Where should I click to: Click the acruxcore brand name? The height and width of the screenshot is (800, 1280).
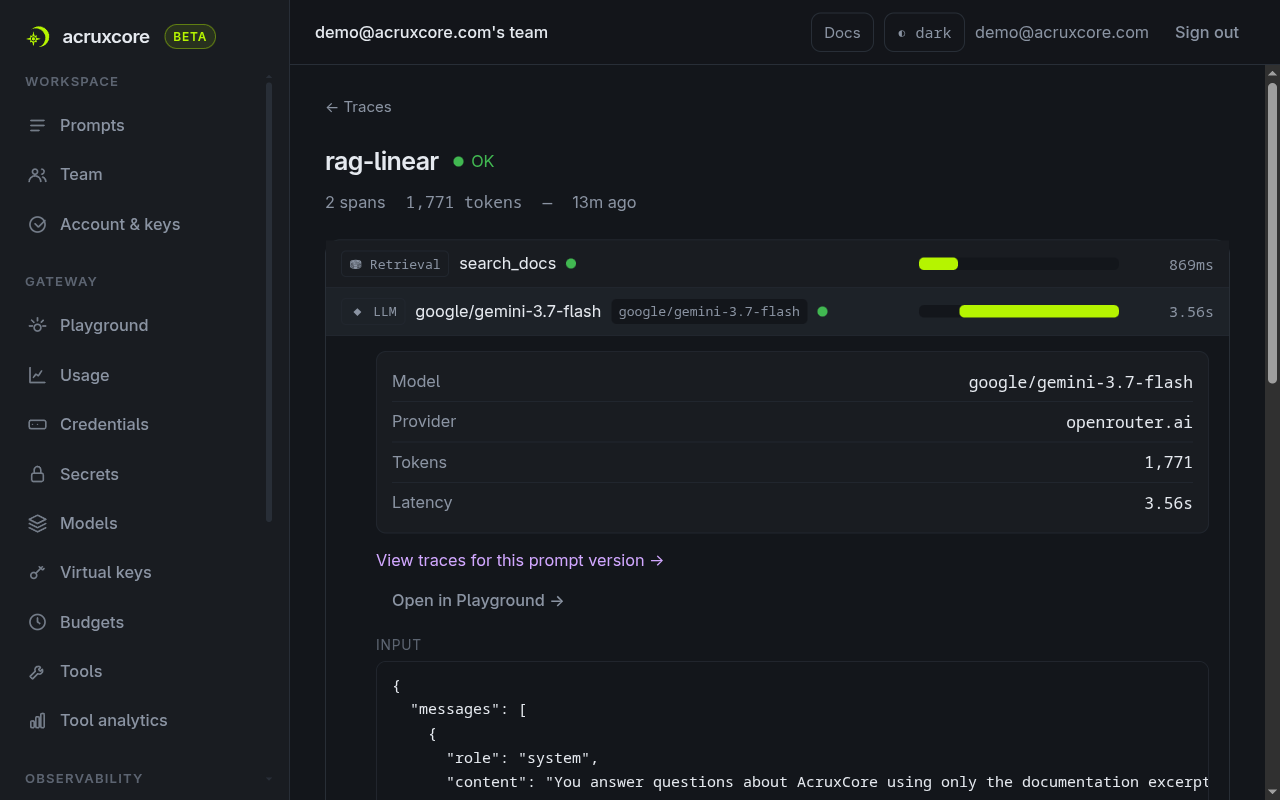pyautogui.click(x=106, y=37)
